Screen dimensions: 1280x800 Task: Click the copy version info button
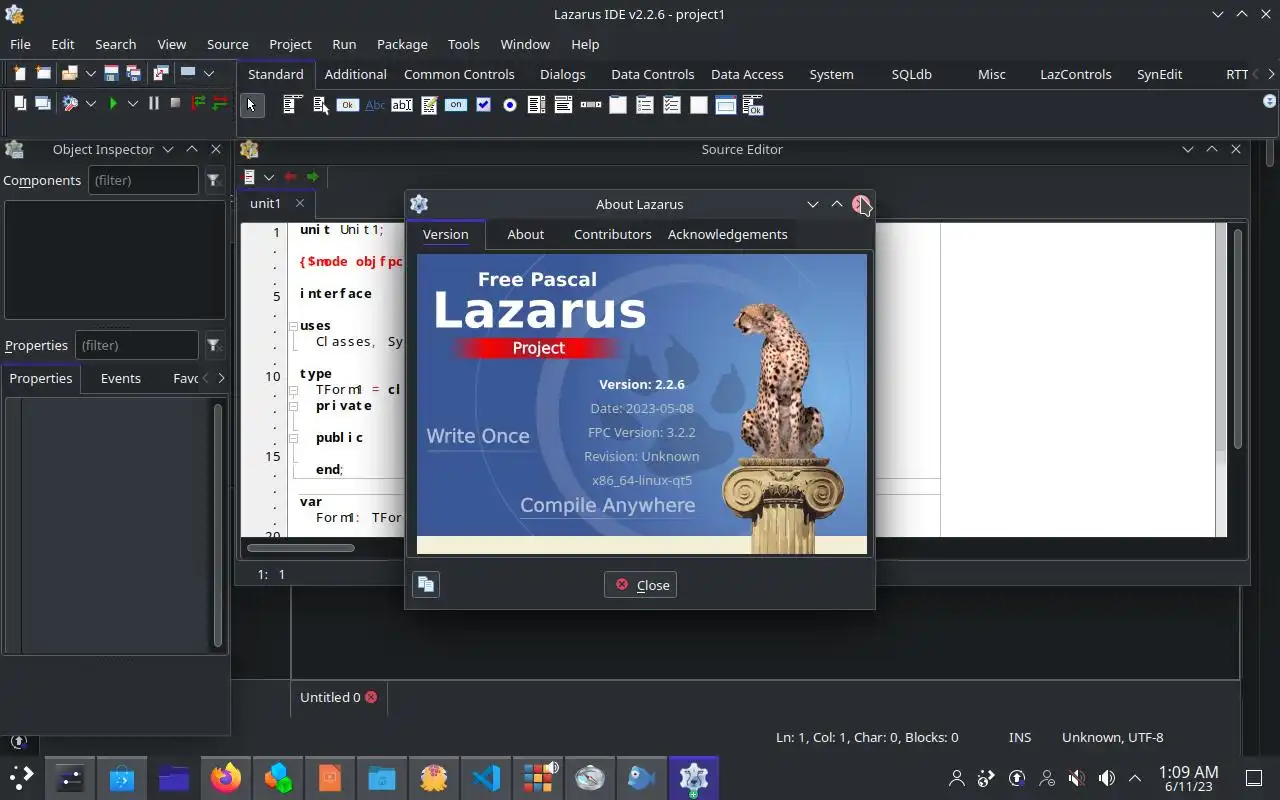[x=426, y=585]
